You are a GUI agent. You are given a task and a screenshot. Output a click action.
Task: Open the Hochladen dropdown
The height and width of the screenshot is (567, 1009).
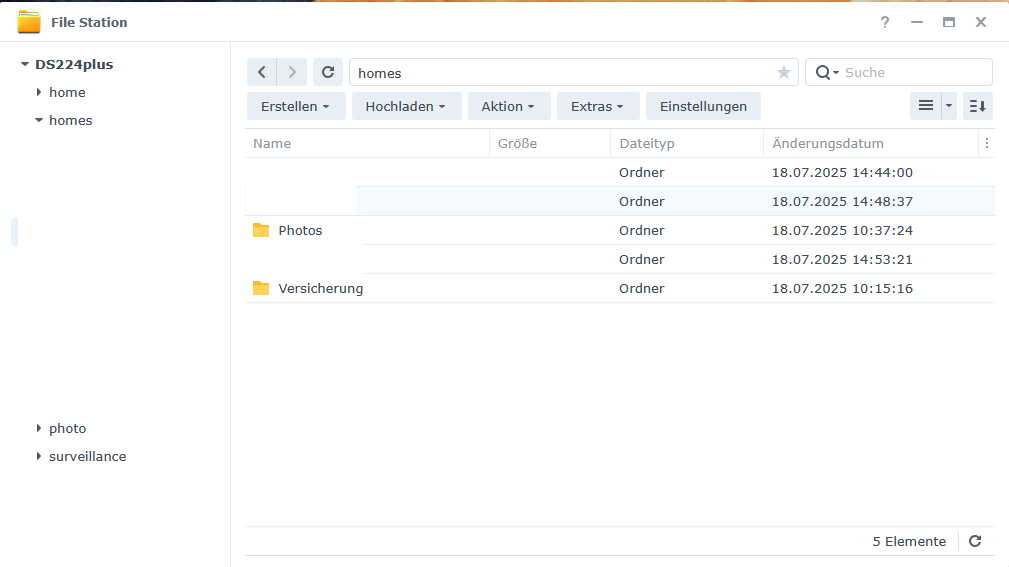pos(406,106)
